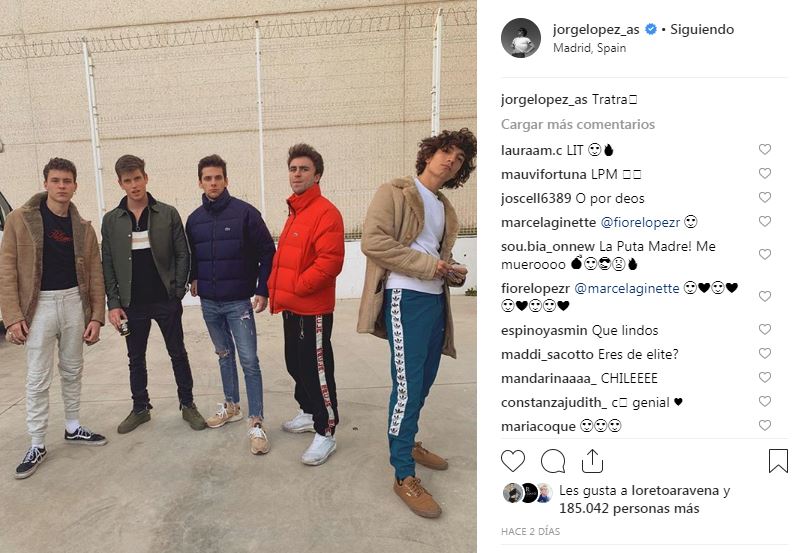Image resolution: width=793 pixels, height=553 pixels.
Task: Like mauvifortuna's LPM comment
Action: pos(765,174)
